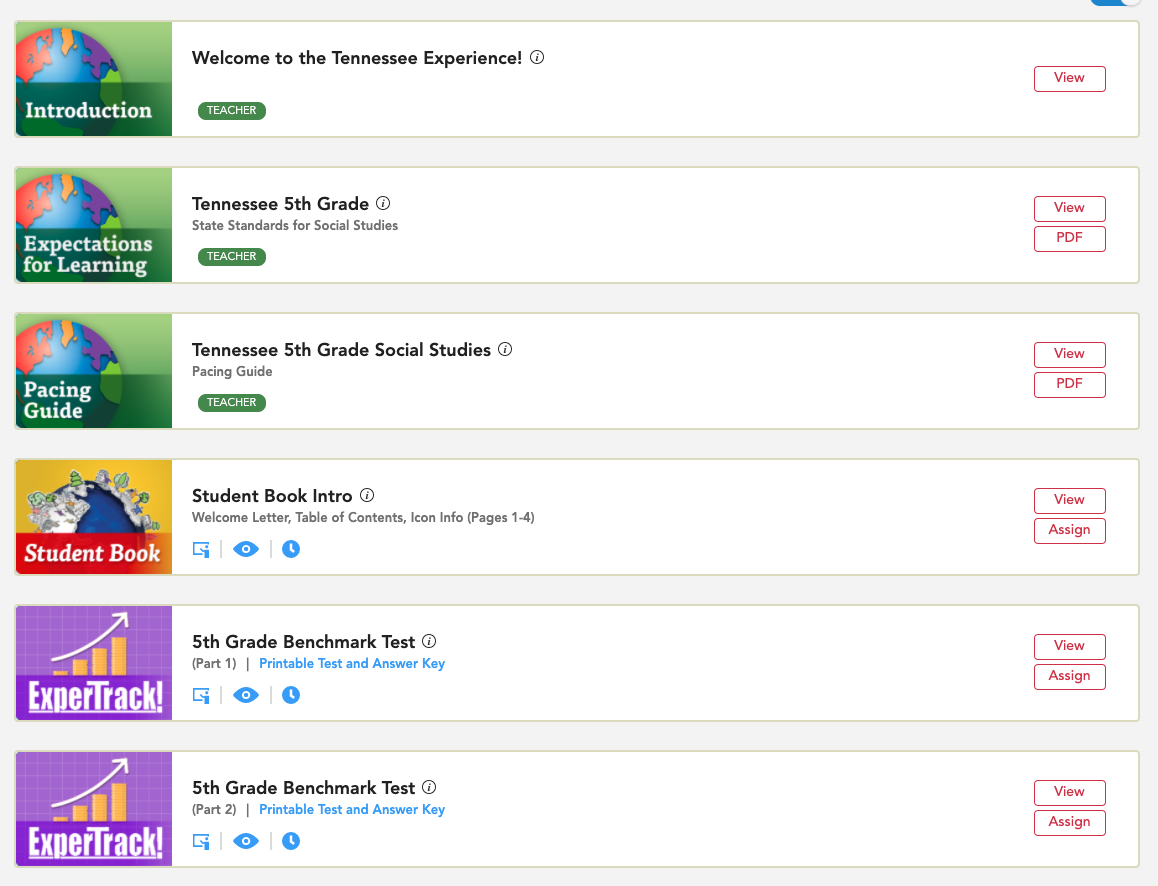This screenshot has height=886, width=1158.
Task: Click the Student Book Intro title
Action: point(272,495)
